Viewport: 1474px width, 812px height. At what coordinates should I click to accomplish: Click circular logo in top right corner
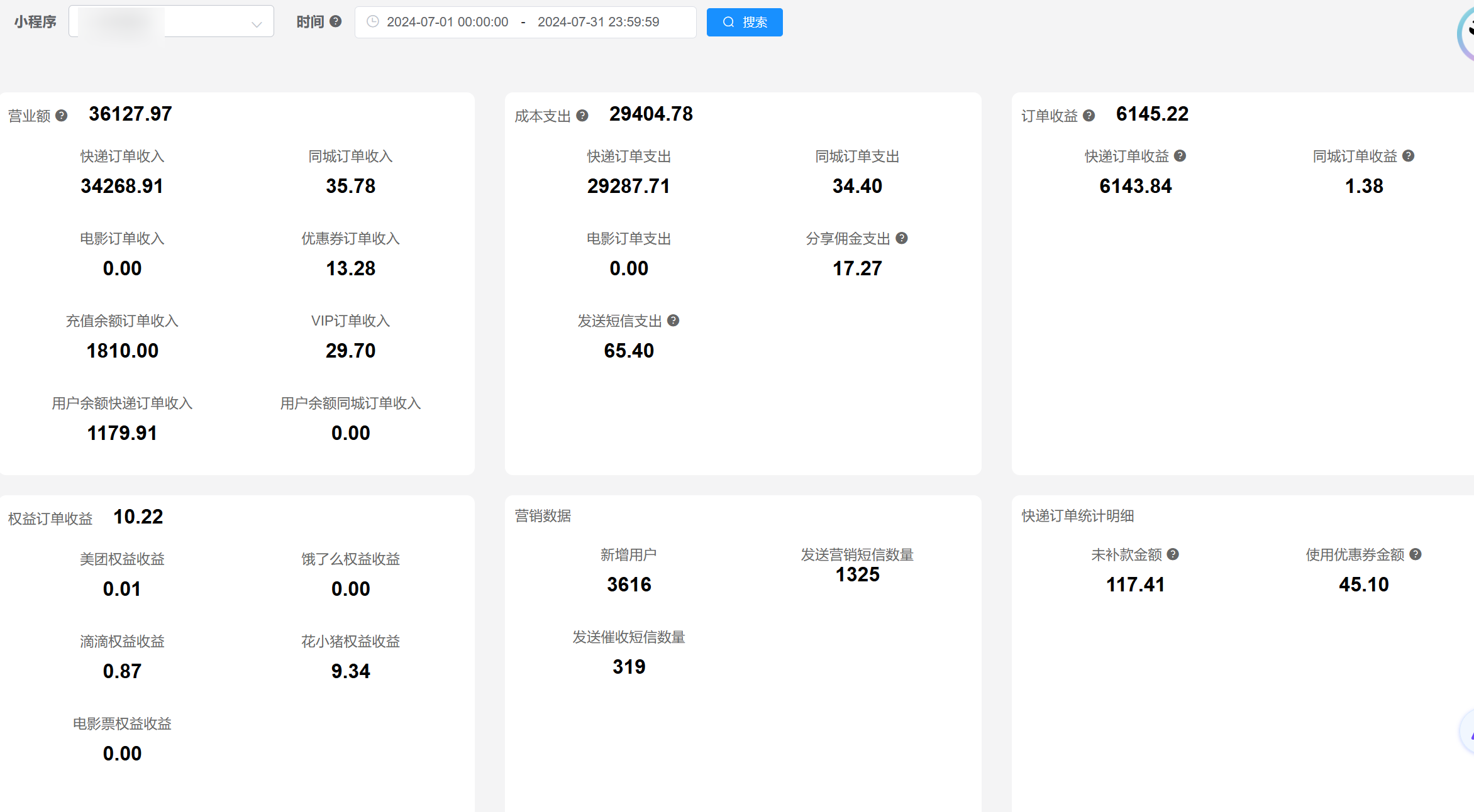[1466, 33]
